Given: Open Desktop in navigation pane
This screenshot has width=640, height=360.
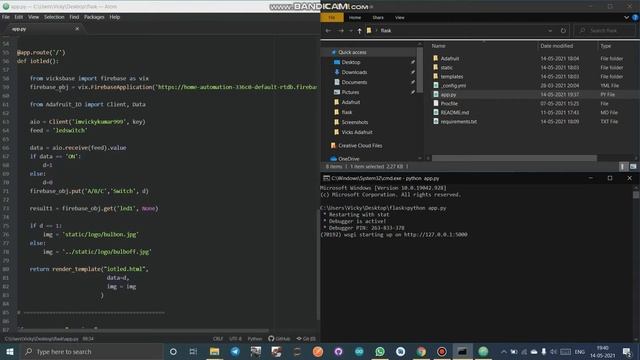Looking at the screenshot, I should [x=351, y=62].
